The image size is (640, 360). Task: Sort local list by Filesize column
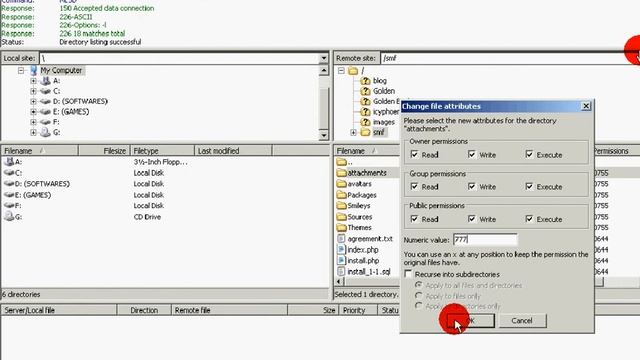pos(104,151)
